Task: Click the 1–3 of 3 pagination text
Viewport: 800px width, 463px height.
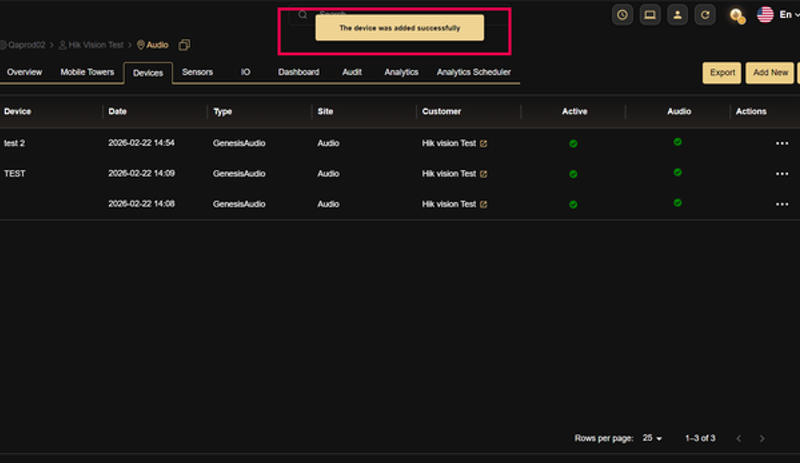Action: tap(700, 438)
